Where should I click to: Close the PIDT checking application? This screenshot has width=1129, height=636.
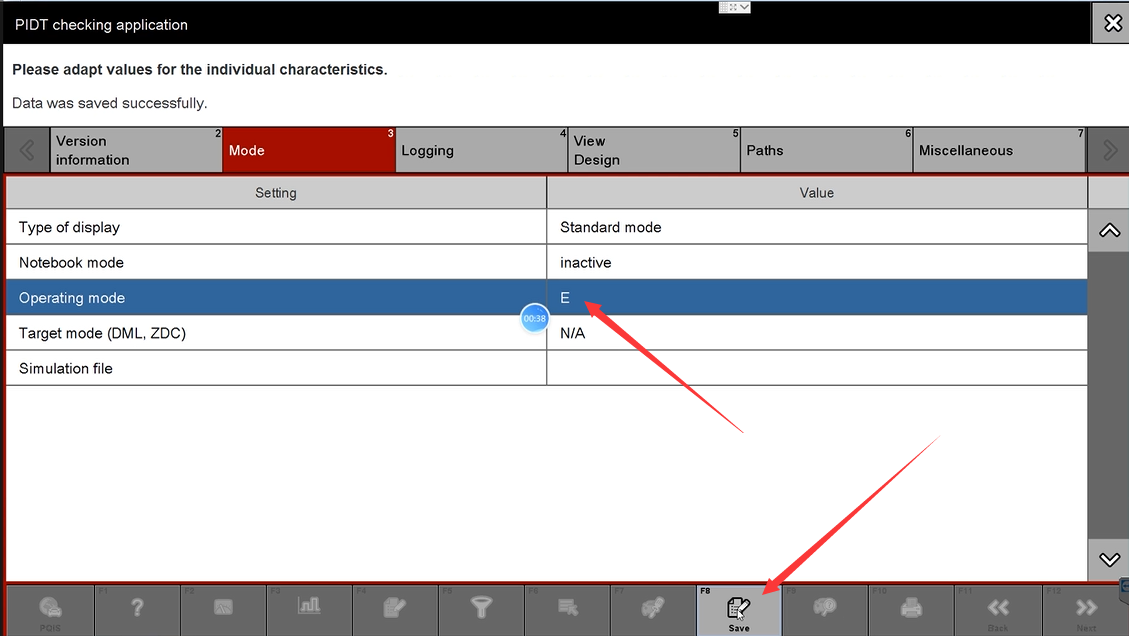(1110, 23)
